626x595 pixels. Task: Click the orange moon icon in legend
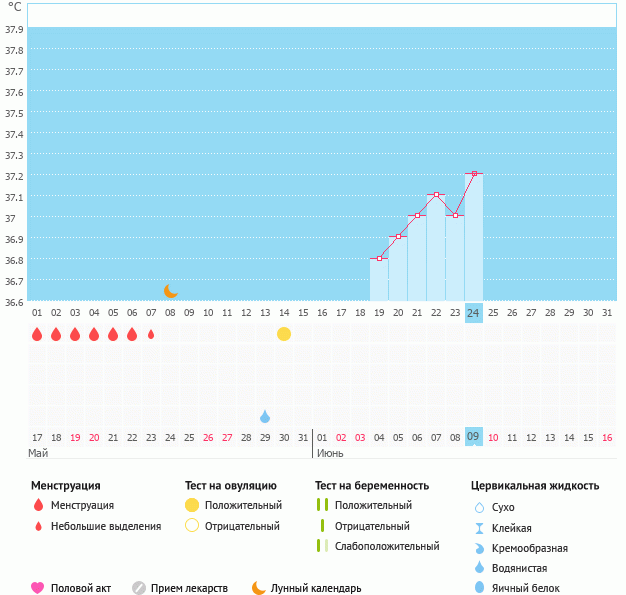[x=259, y=588]
